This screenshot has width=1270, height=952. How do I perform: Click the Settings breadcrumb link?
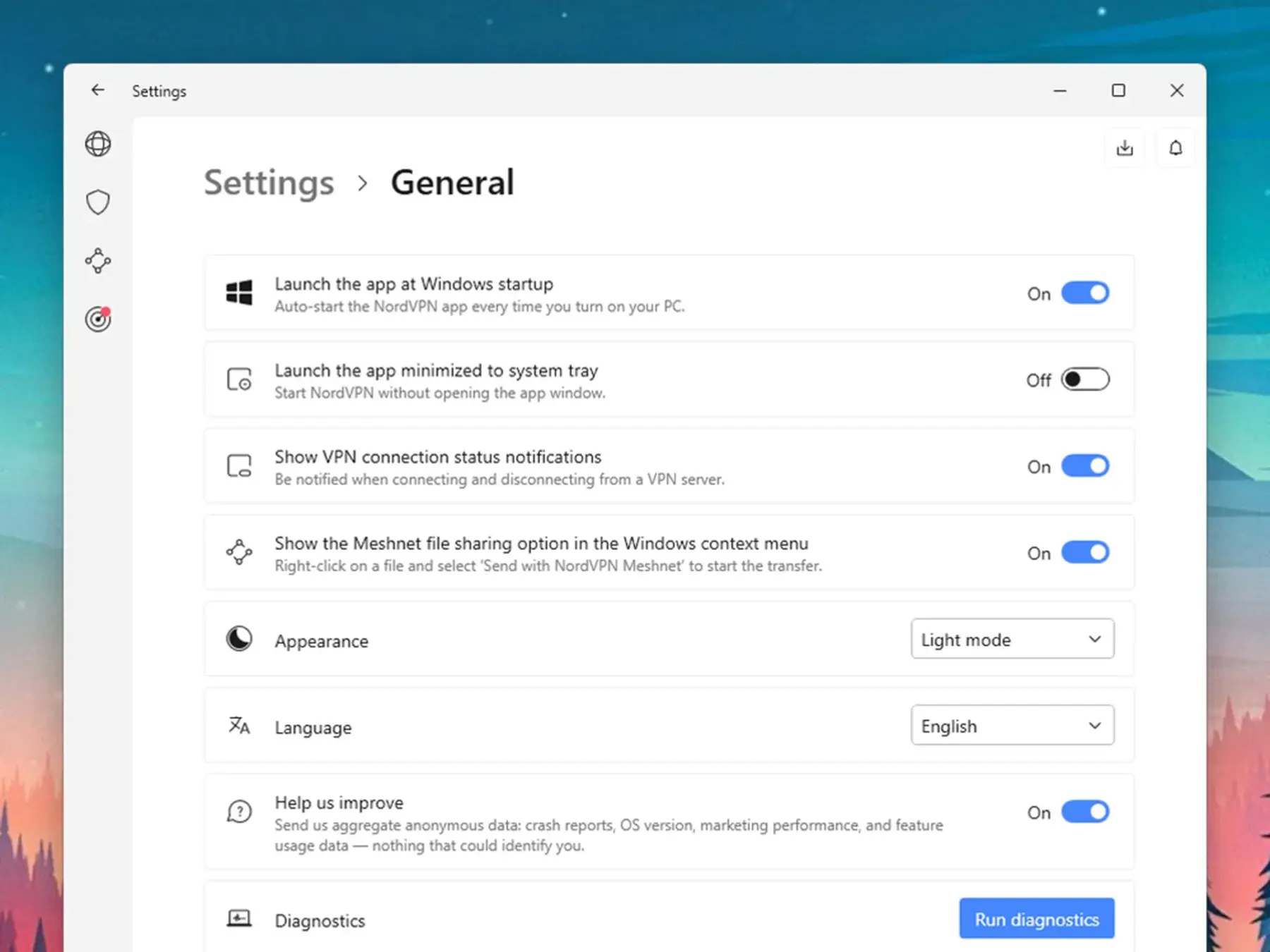[269, 183]
